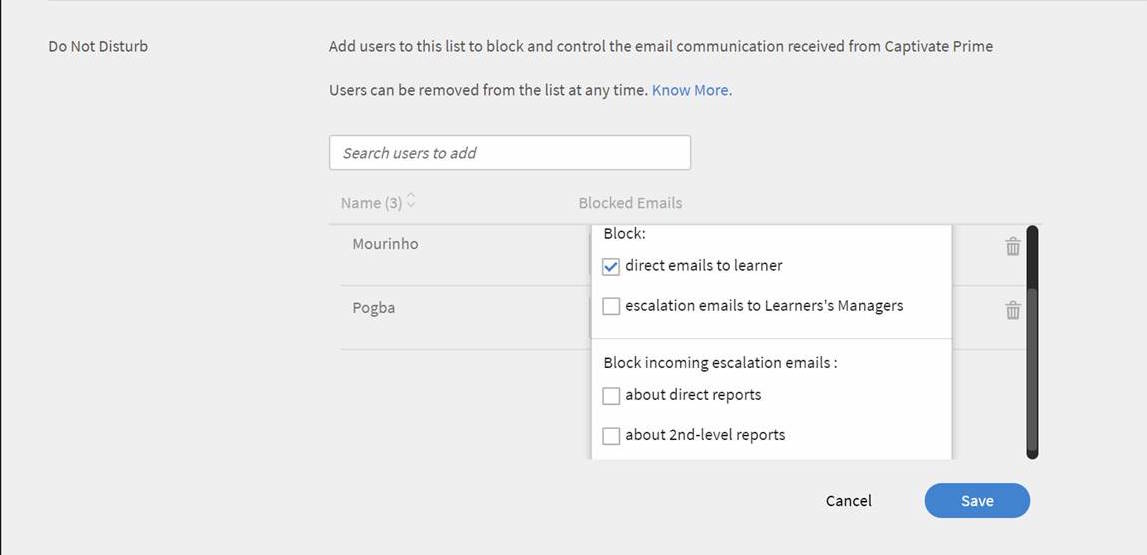
Task: Select the Mourinho user row
Action: point(385,244)
